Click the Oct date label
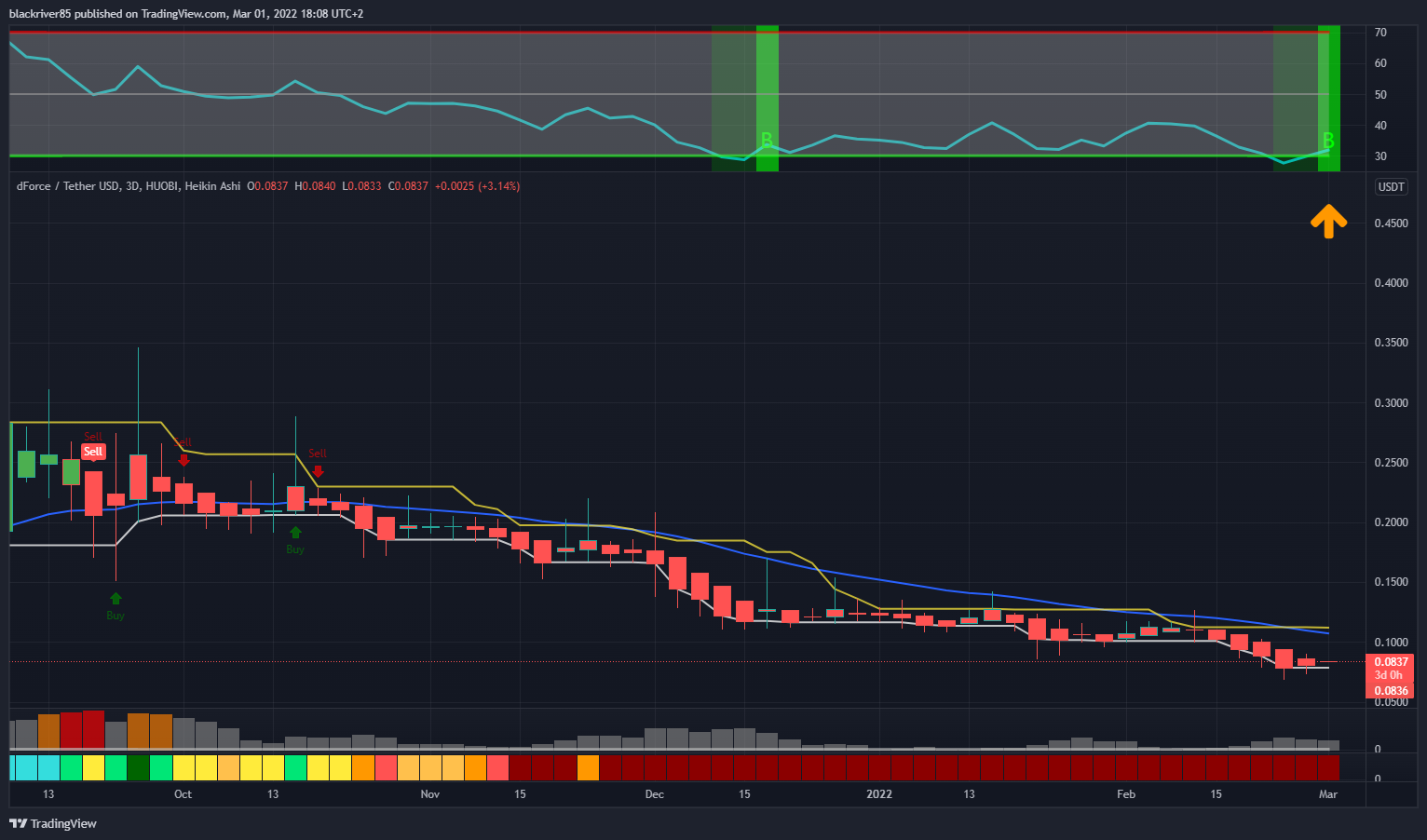This screenshot has width=1427, height=840. tap(183, 794)
